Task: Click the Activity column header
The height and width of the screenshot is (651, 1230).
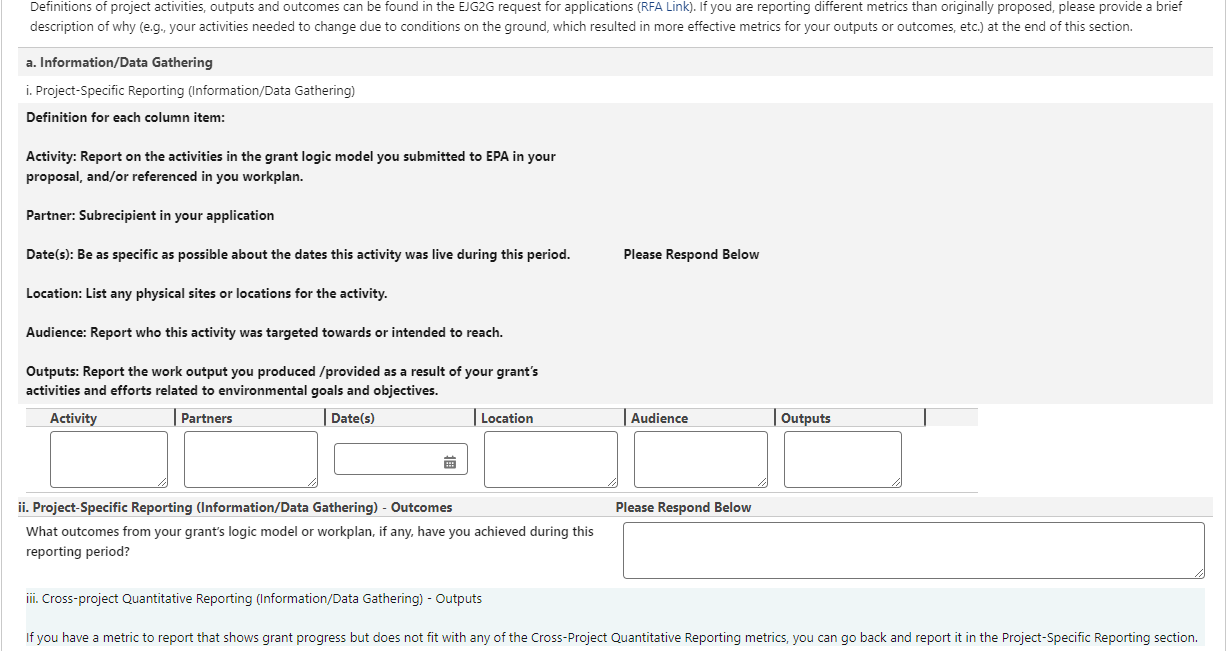Action: tap(73, 418)
